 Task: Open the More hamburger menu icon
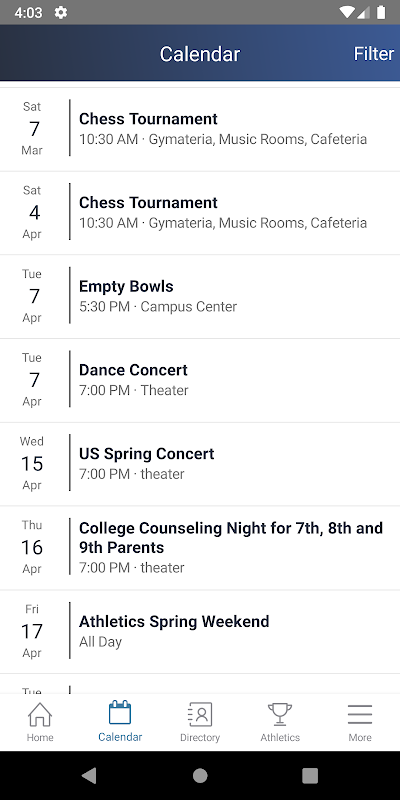pos(360,714)
